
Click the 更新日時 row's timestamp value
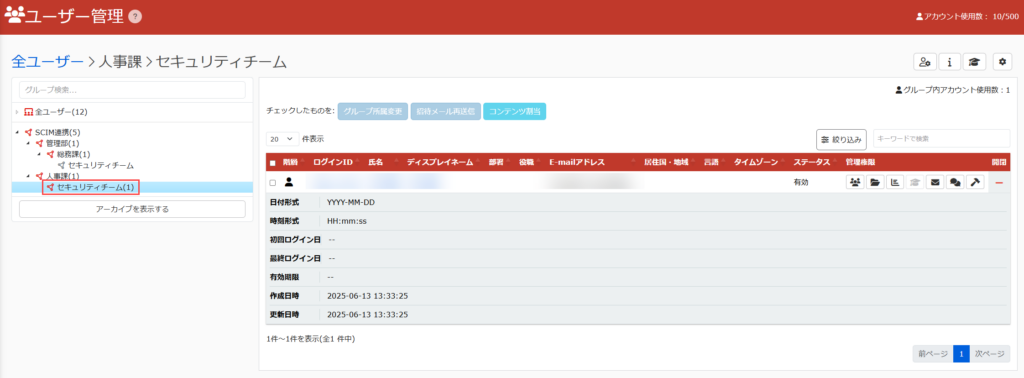pyautogui.click(x=368, y=315)
